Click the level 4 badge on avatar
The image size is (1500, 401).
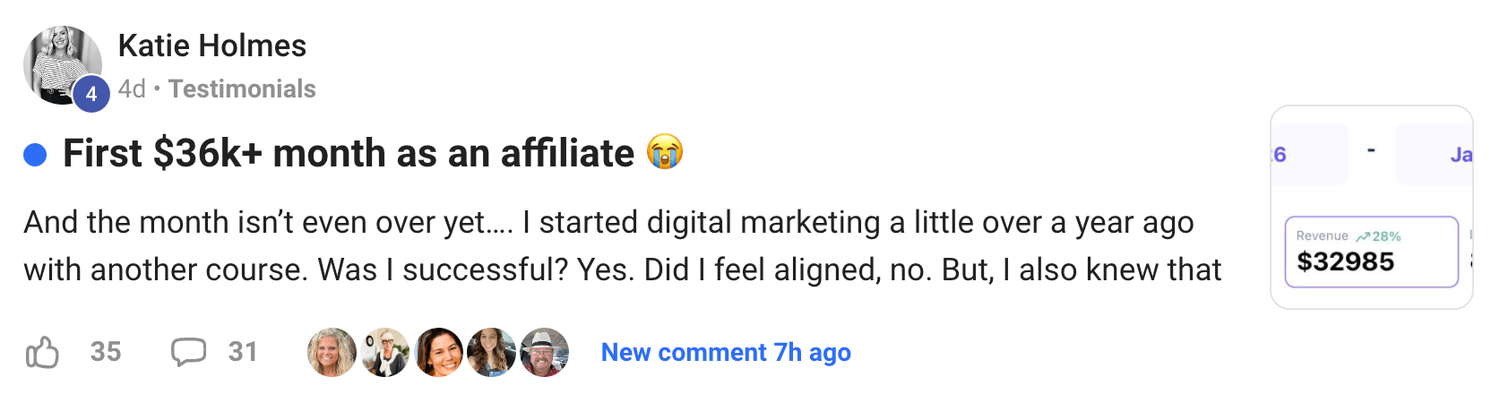coord(91,94)
